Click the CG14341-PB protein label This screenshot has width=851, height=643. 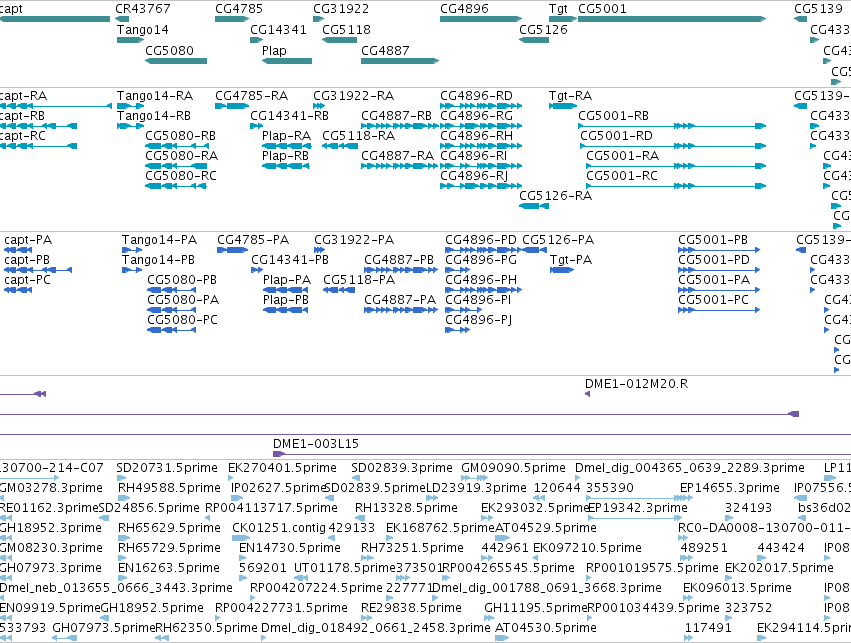[290, 260]
